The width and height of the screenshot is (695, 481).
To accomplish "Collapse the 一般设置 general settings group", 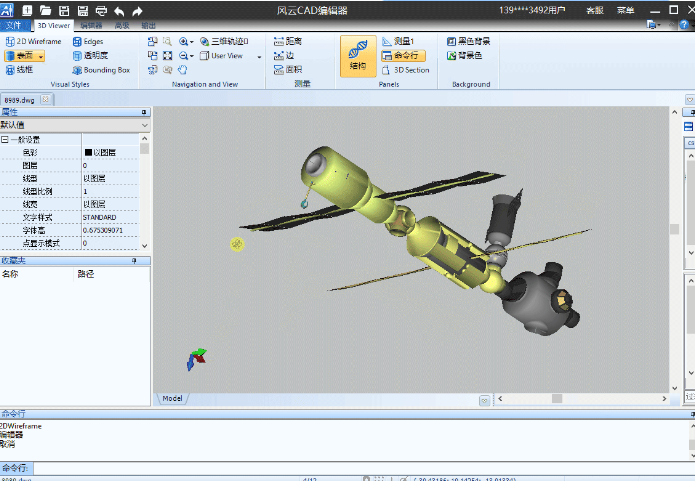I will point(5,139).
